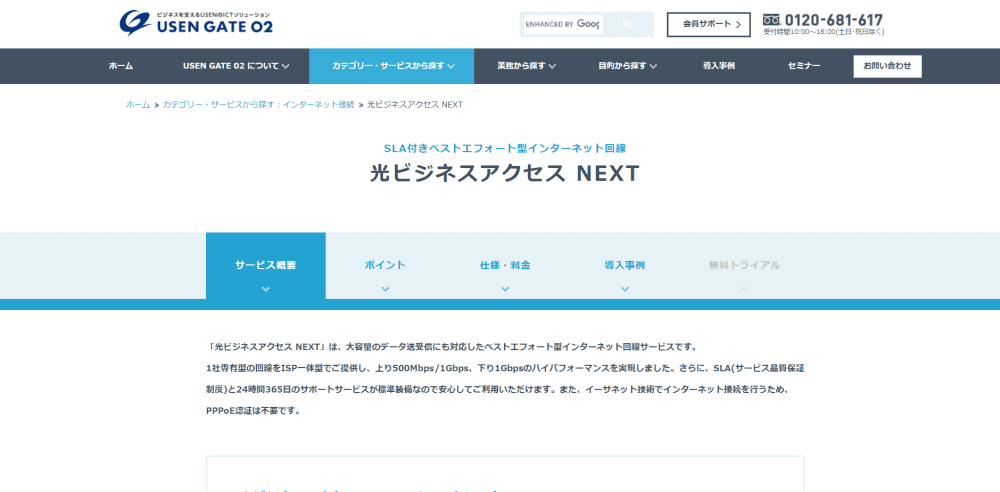Click the 受付時間10:00～18:00 note
Viewport: 1000px width, 492px height.
pos(823,32)
